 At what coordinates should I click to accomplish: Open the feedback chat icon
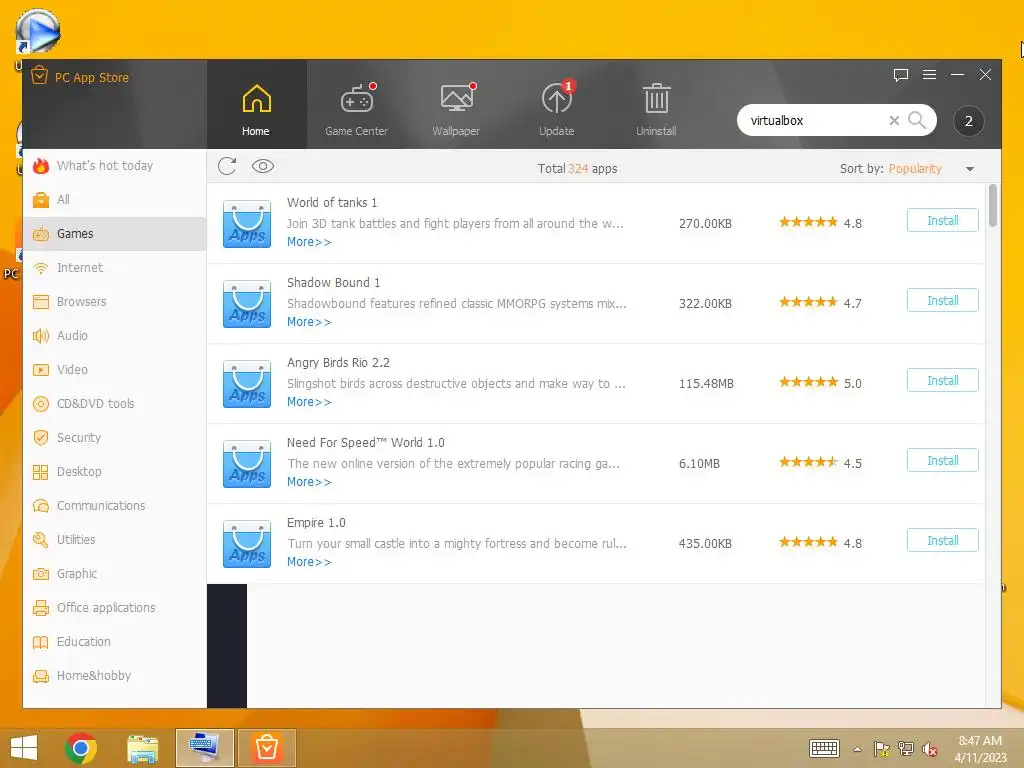(901, 75)
